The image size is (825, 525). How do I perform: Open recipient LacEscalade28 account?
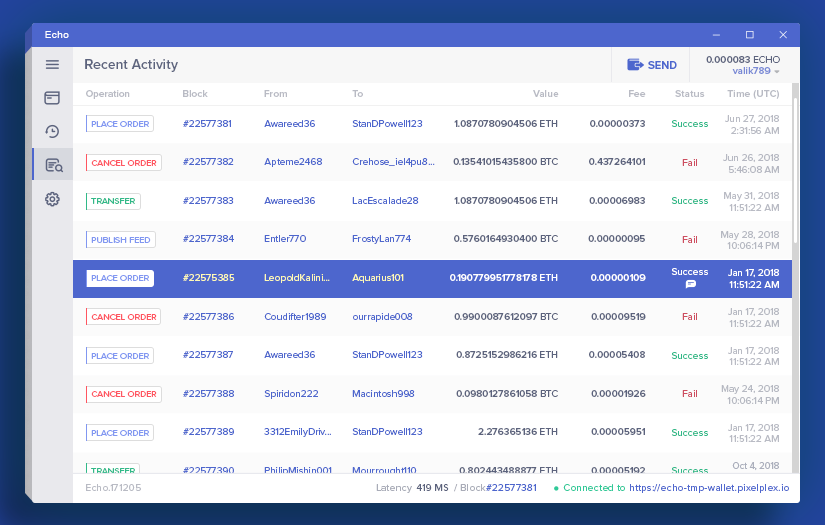tap(385, 200)
